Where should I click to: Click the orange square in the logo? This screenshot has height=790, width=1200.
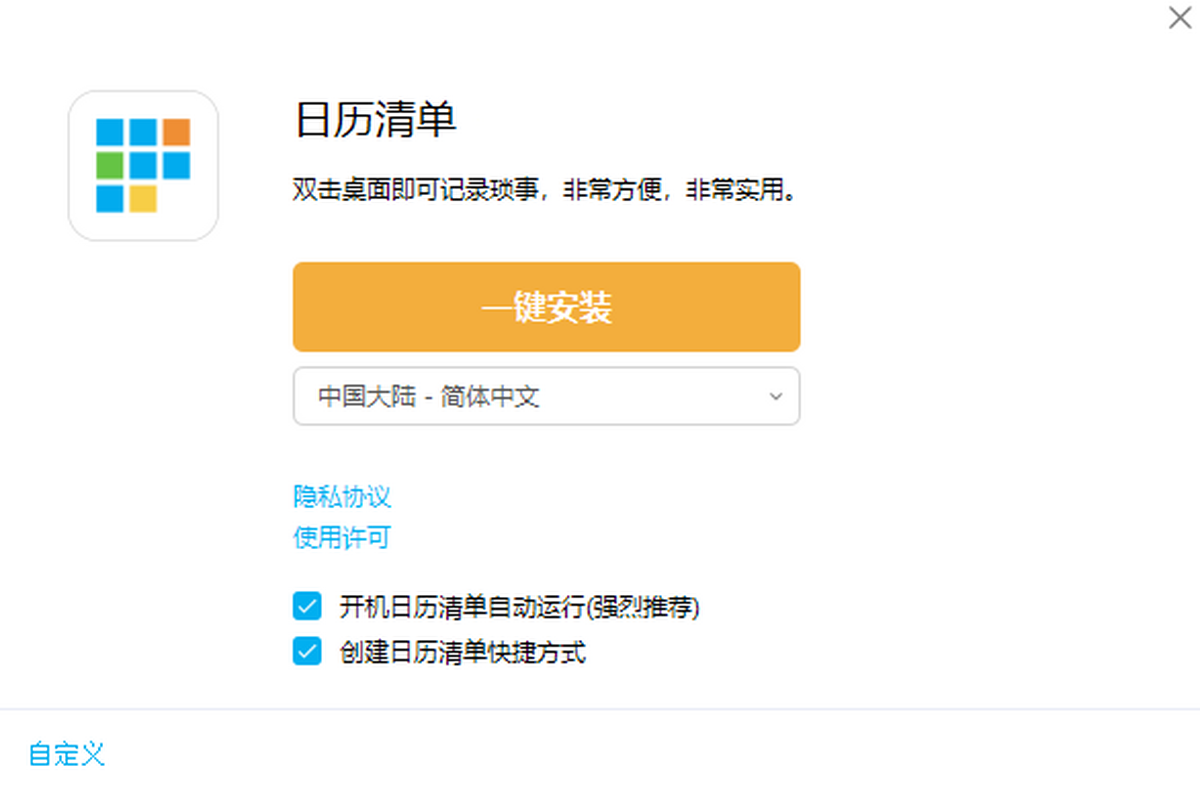coord(177,132)
